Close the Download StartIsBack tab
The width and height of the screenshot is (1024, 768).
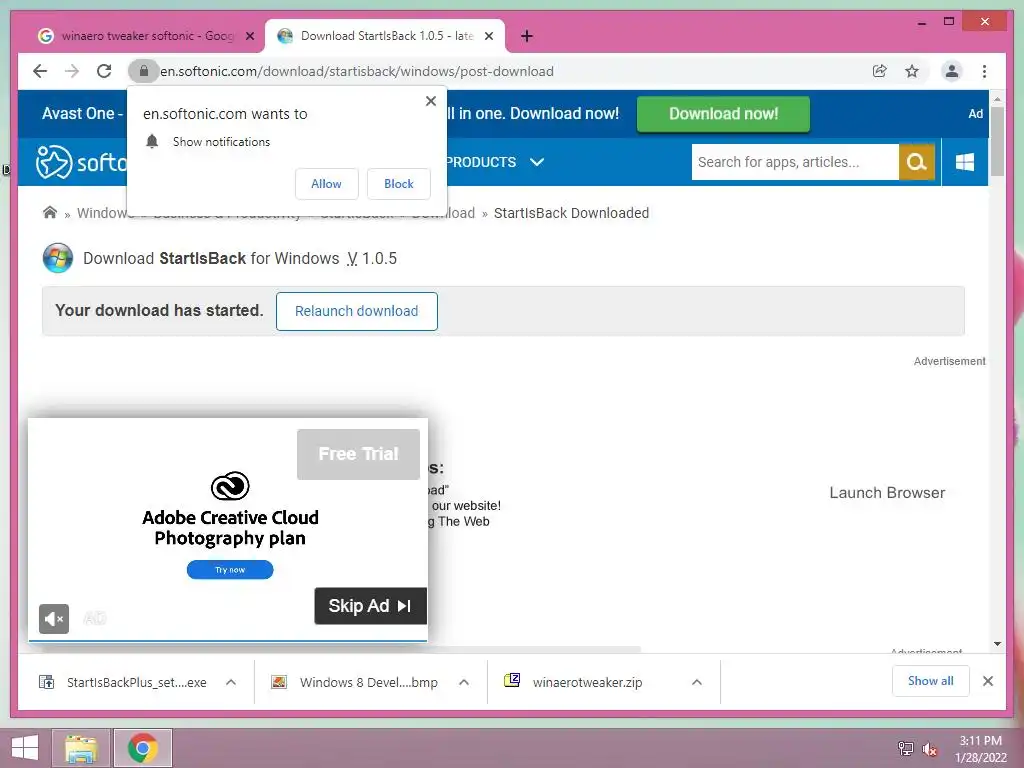click(488, 36)
